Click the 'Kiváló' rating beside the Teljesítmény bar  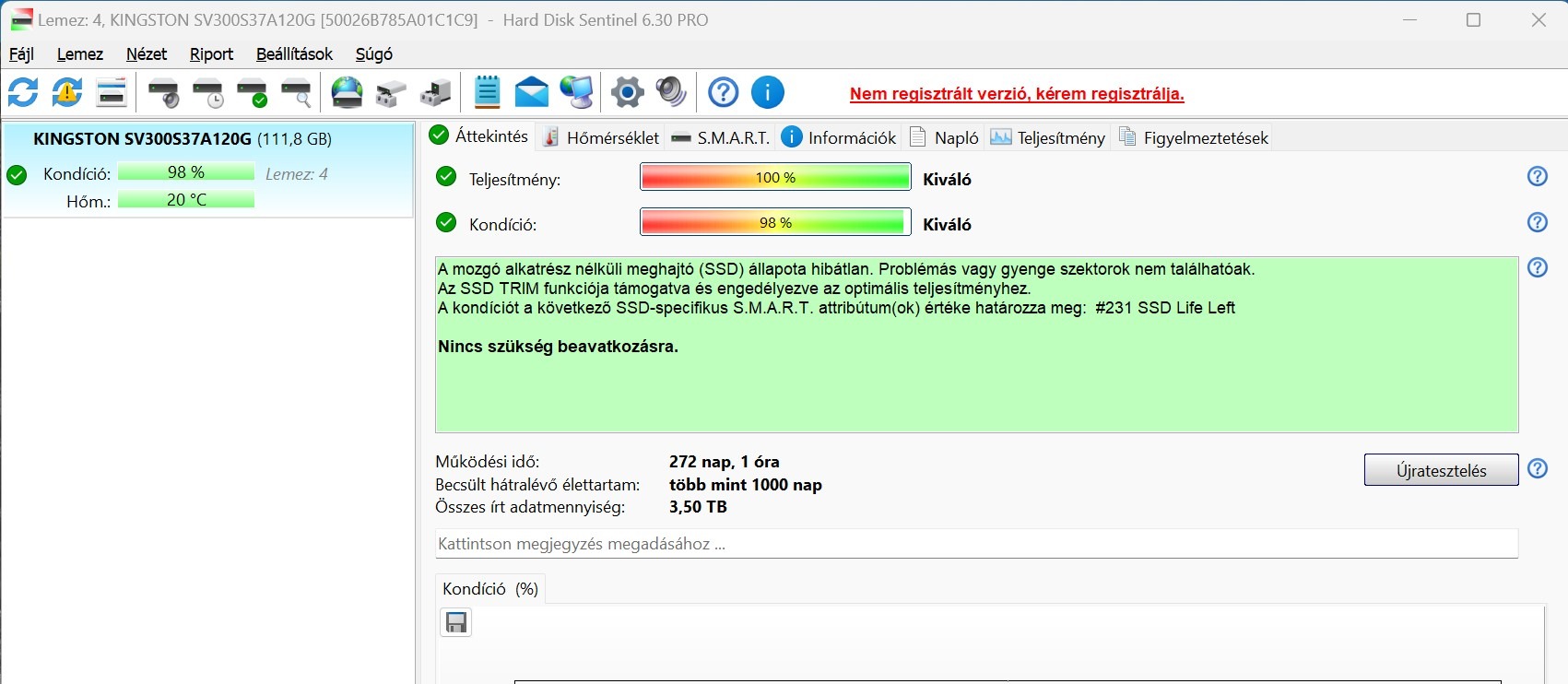pos(947,180)
